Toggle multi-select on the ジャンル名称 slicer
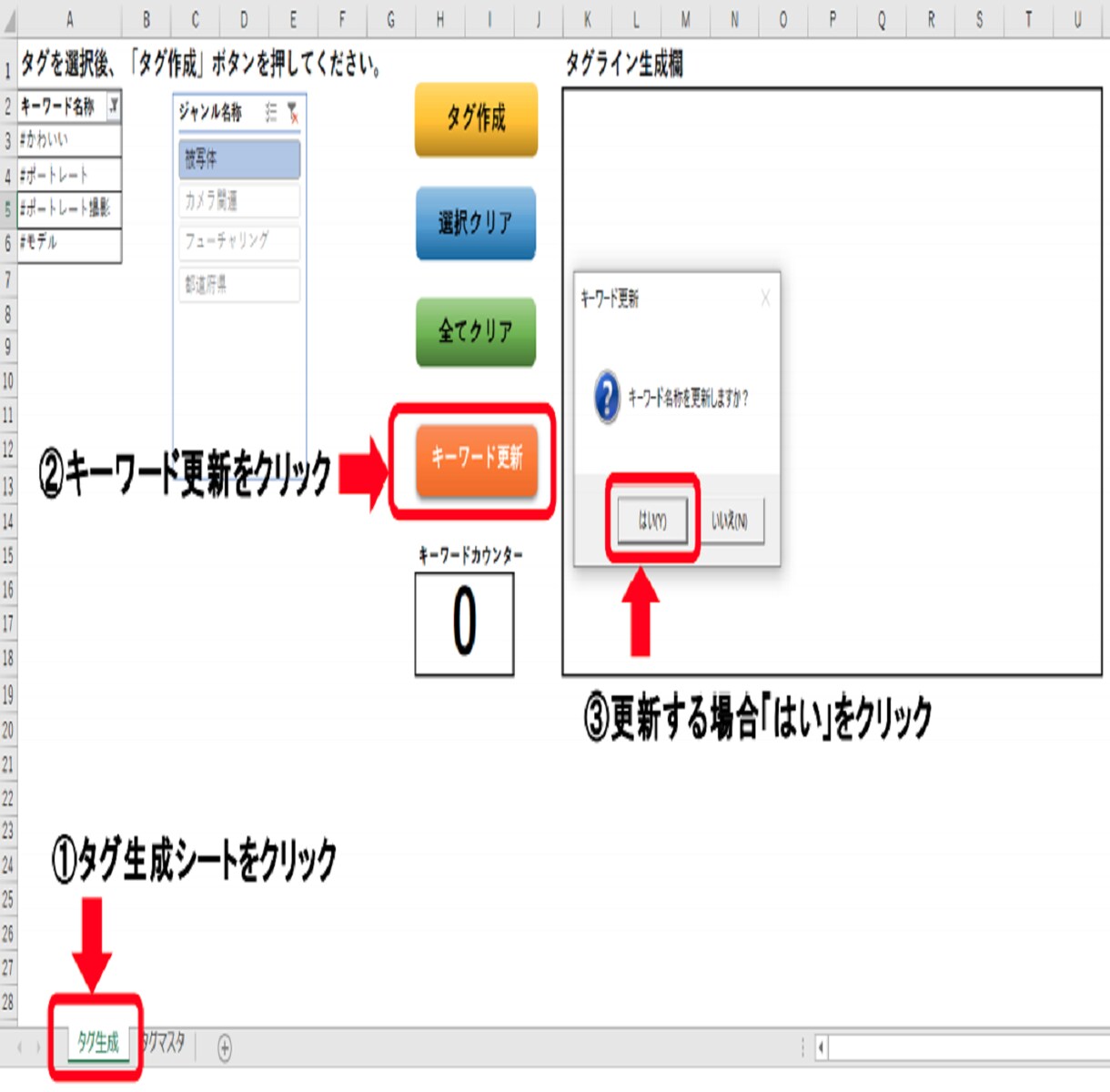Viewport: 1110px width, 1092px height. 271,112
